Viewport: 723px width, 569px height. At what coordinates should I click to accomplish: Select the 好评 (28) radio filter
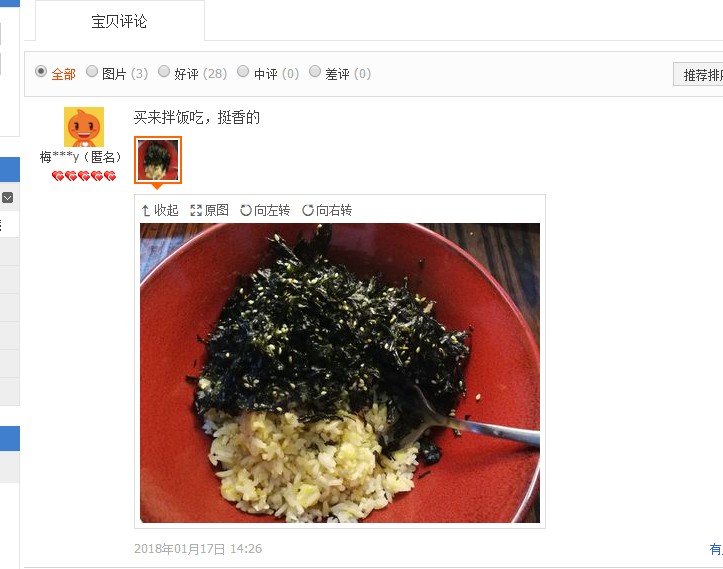[x=164, y=71]
